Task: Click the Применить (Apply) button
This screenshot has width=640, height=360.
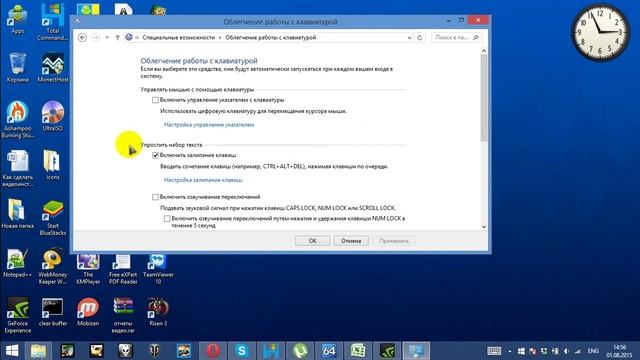Action: [393, 241]
